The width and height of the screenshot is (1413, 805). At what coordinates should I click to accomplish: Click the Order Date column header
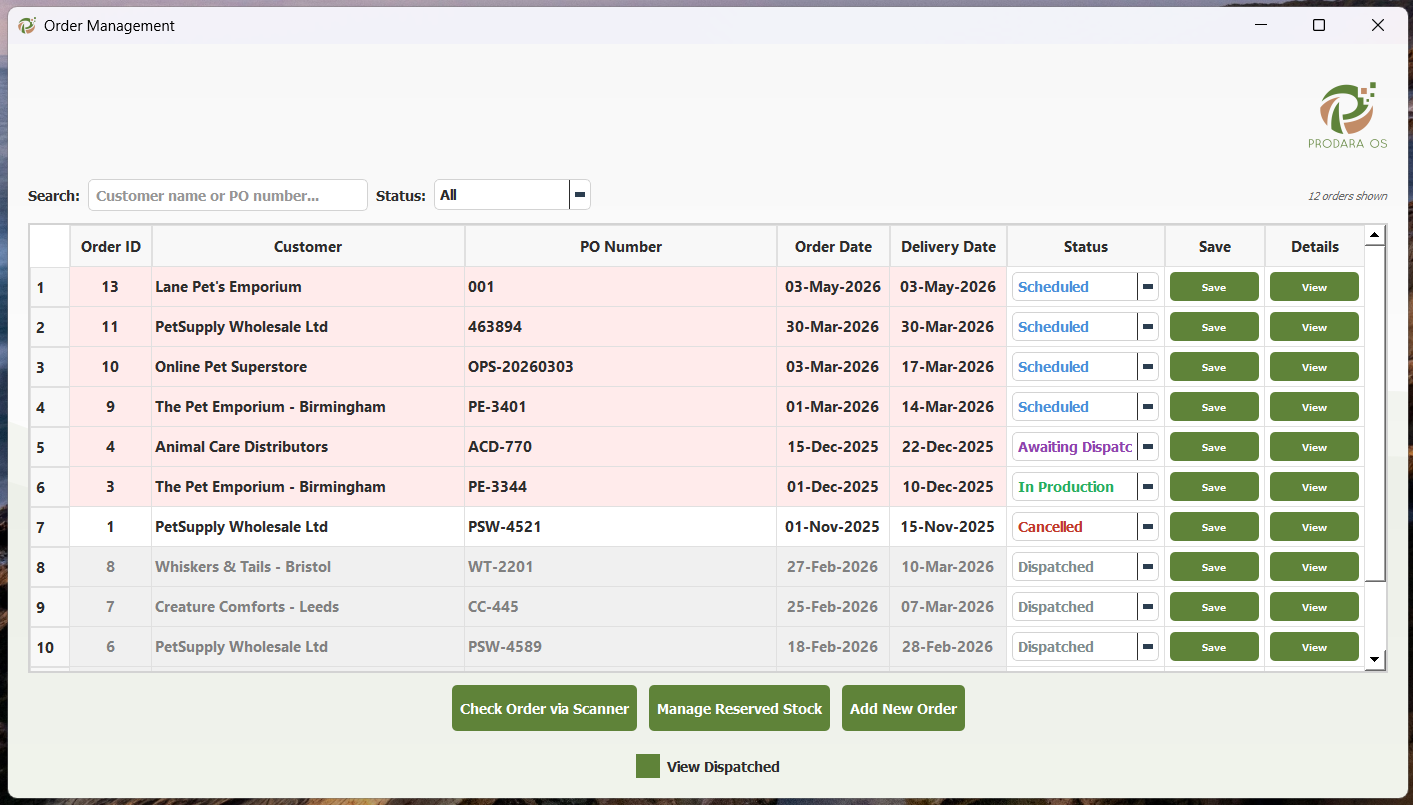833,246
